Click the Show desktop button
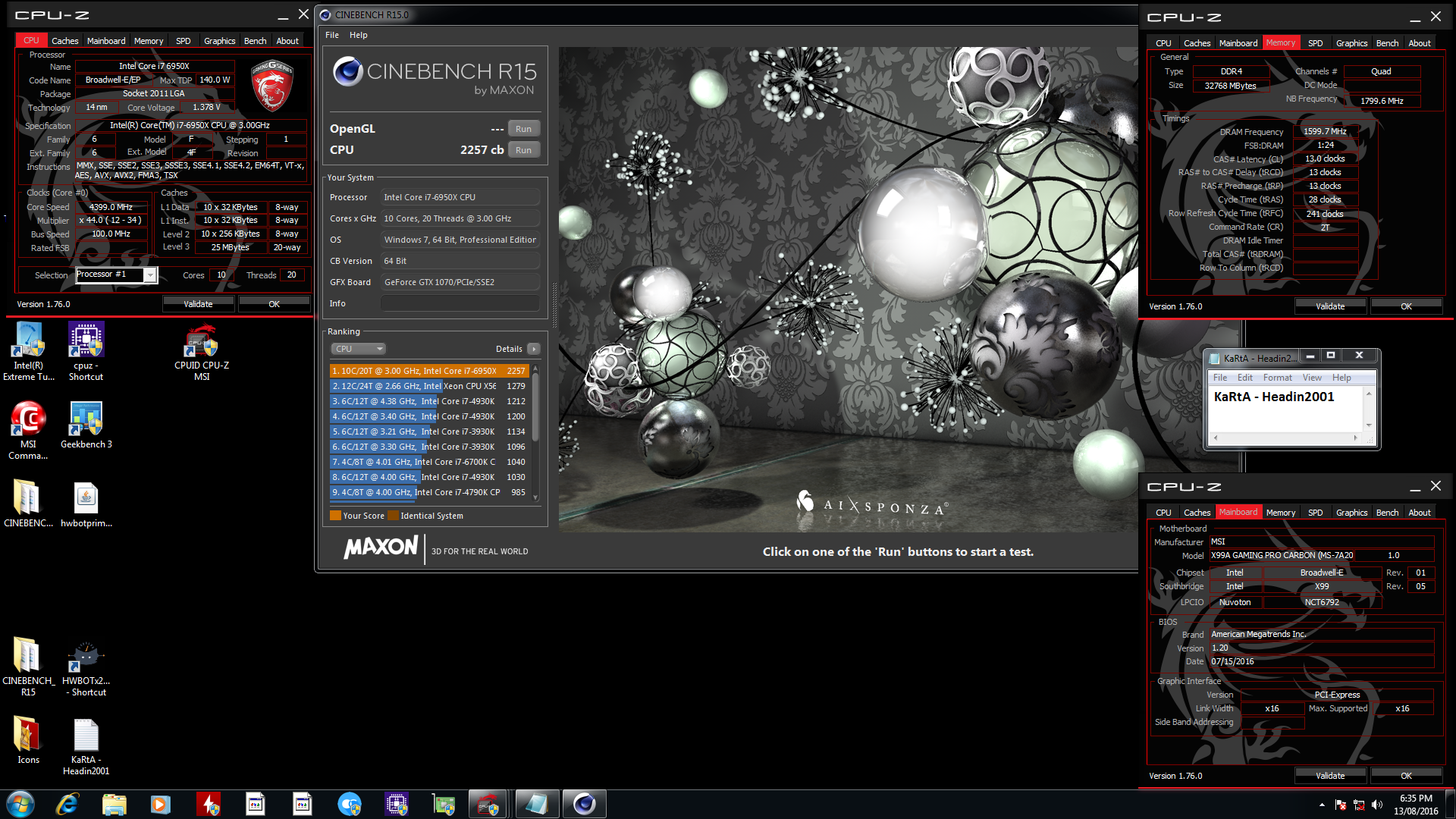 pyautogui.click(x=1450, y=804)
